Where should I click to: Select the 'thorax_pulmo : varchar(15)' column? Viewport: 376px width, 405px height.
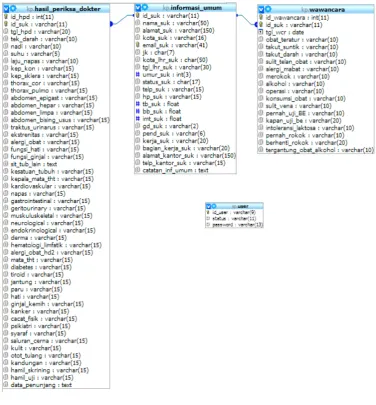[x=49, y=90]
